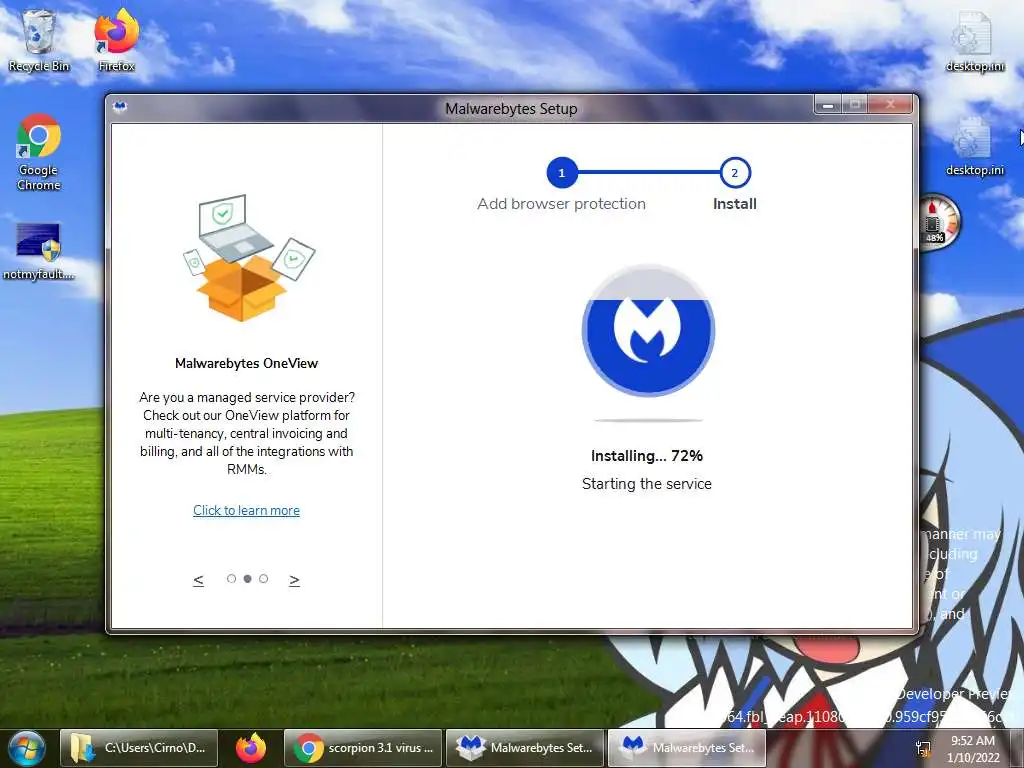Close the Malwarebytes Setup window
Screen dimensions: 1024x768
890,104
